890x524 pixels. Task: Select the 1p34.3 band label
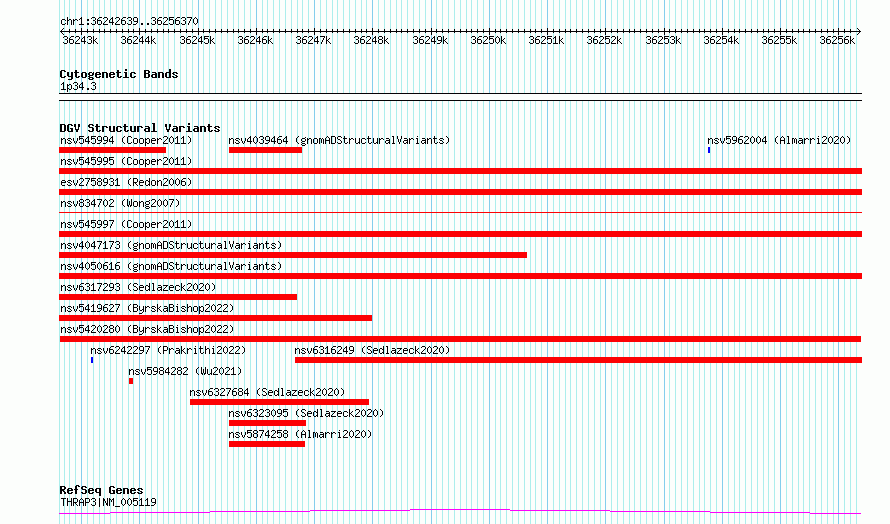(x=78, y=87)
